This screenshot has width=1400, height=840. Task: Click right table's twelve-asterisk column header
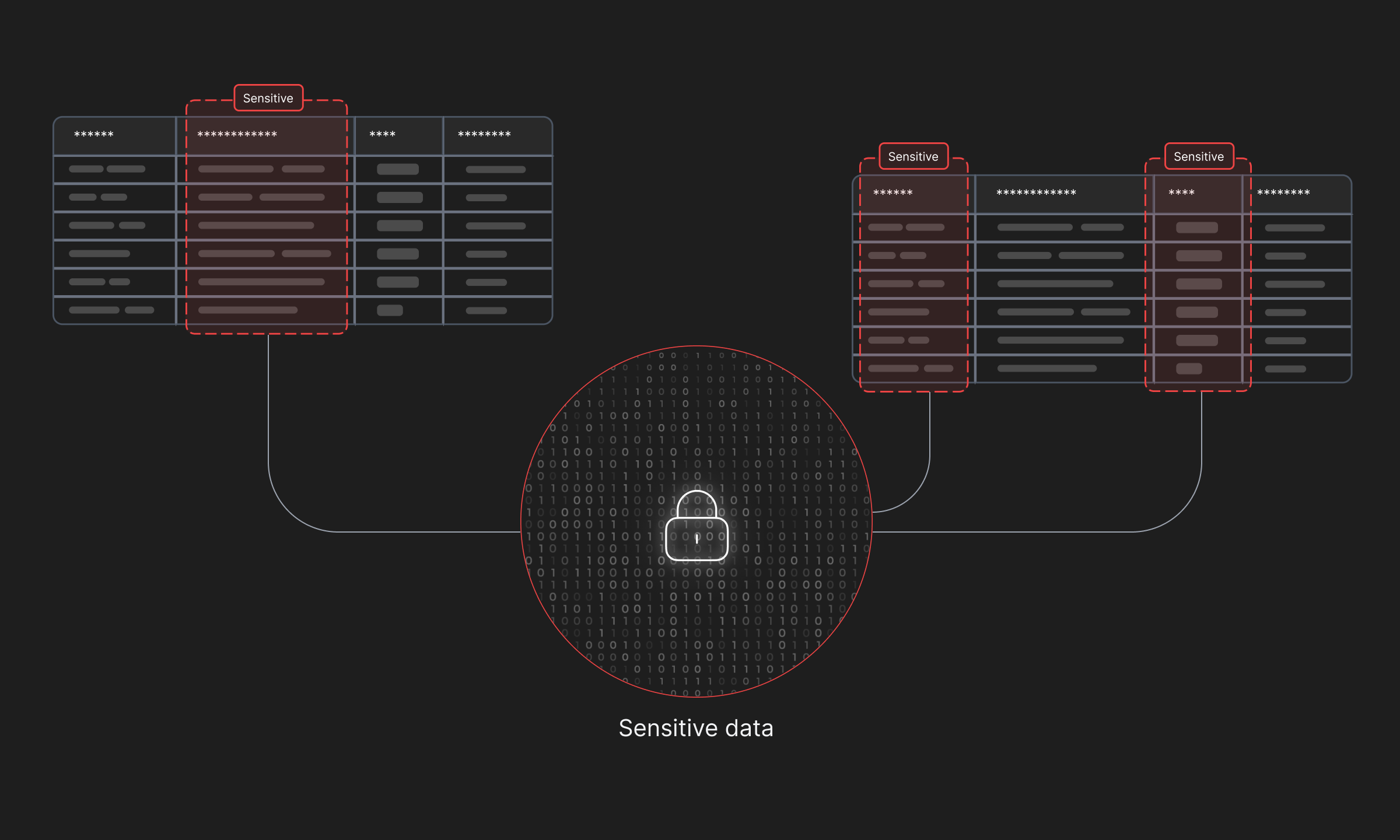point(1036,193)
